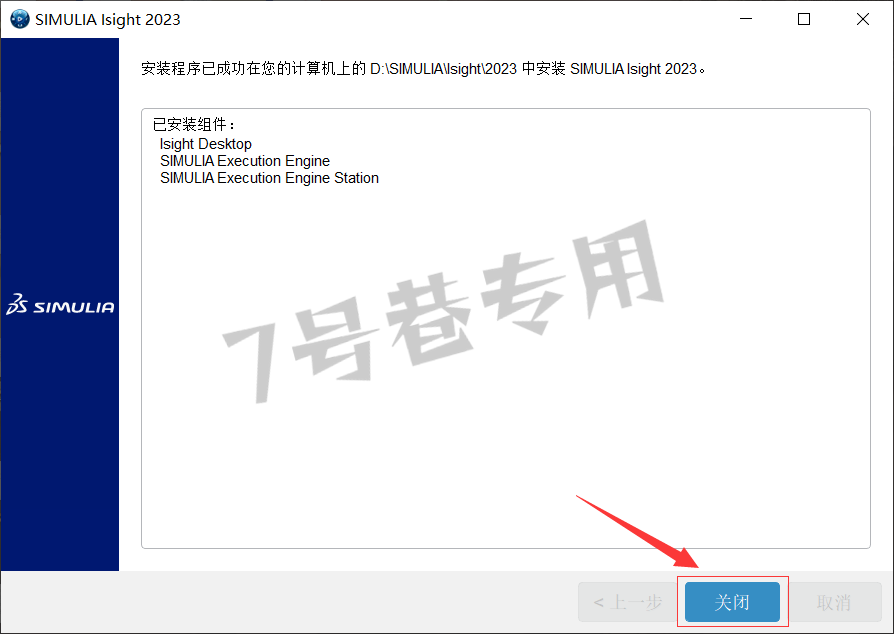Click the SIMULIA Isight title bar icon

20,19
